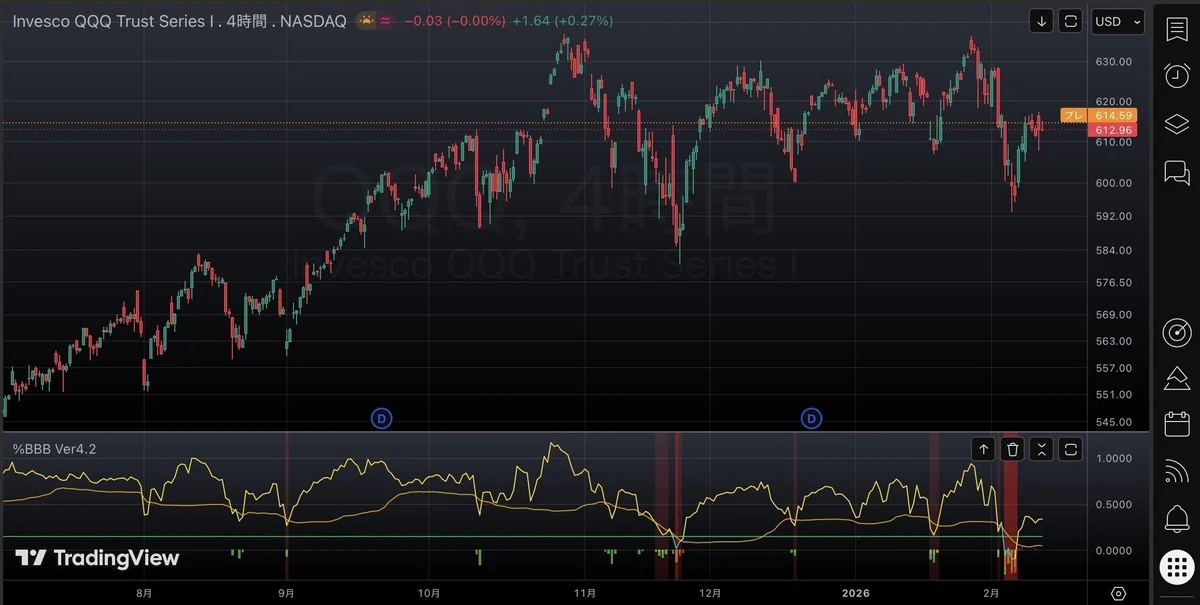1200x605 pixels.
Task: Open the USD currency dropdown
Action: pos(1117,21)
